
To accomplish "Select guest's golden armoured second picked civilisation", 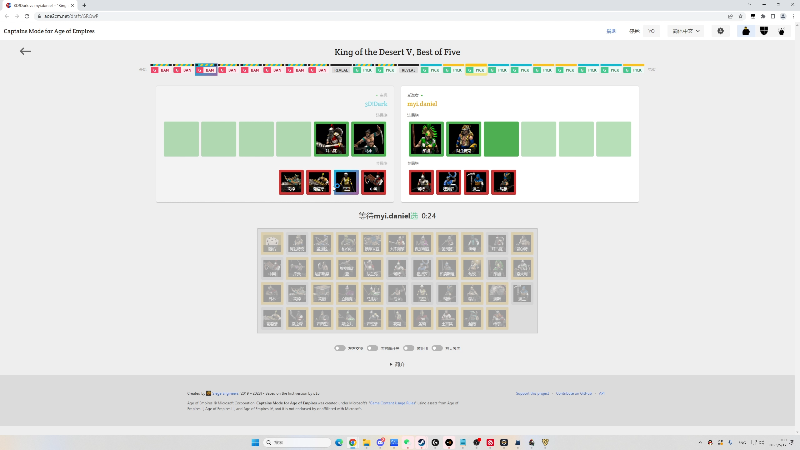I will pyautogui.click(x=463, y=139).
